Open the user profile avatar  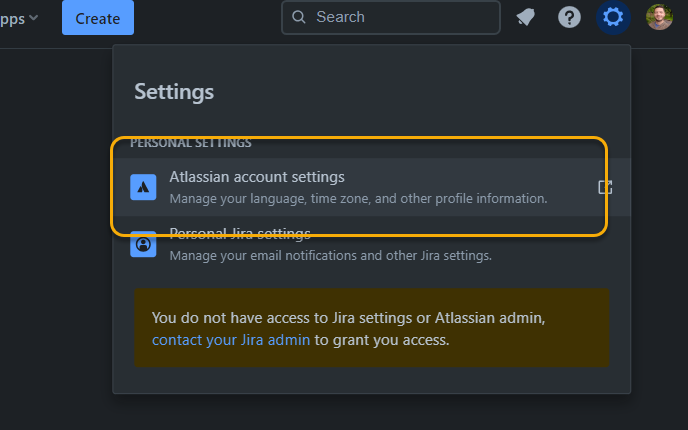(x=659, y=17)
